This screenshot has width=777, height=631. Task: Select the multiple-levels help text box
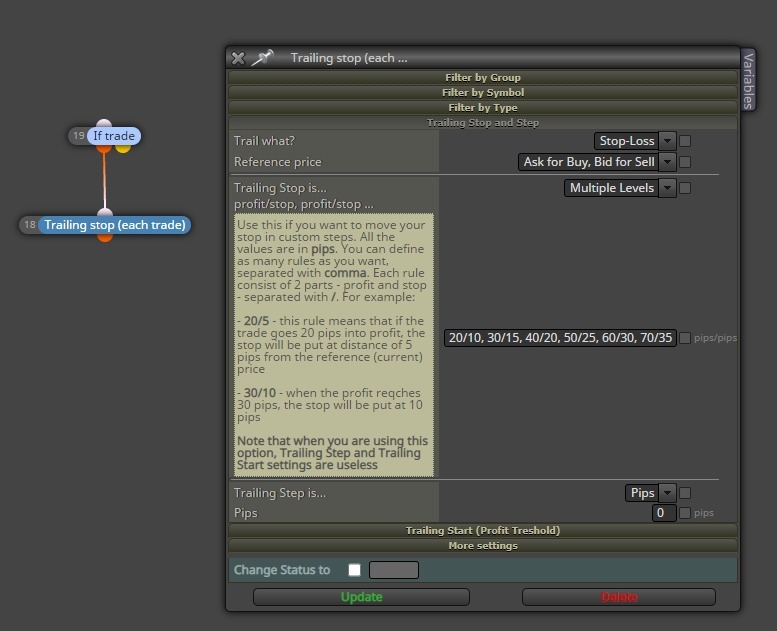click(334, 345)
